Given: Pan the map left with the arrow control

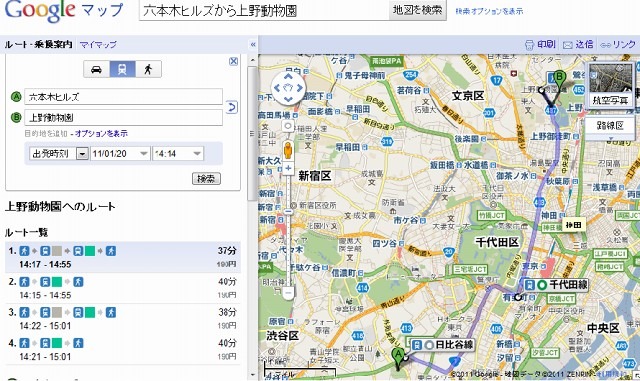Looking at the screenshot, I should [x=277, y=88].
